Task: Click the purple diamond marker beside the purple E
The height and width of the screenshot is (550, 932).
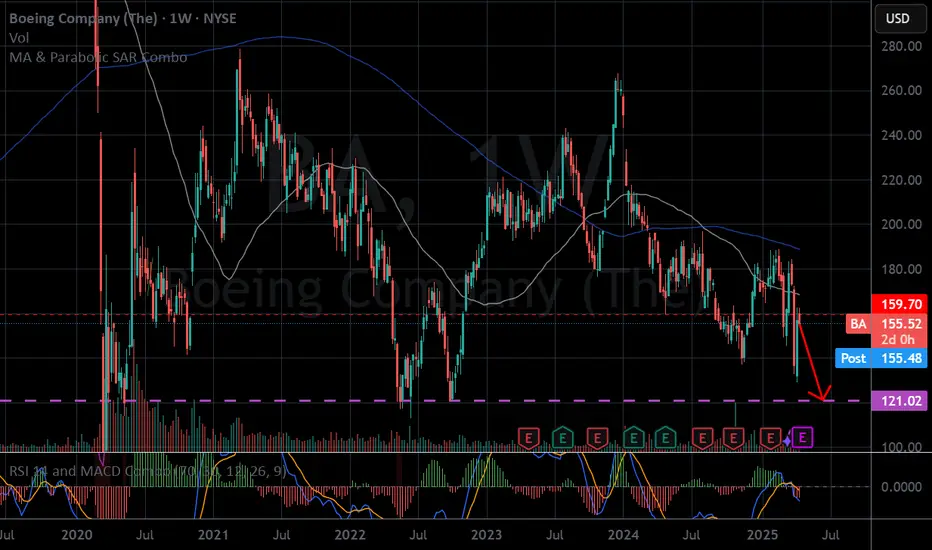Action: [787, 441]
